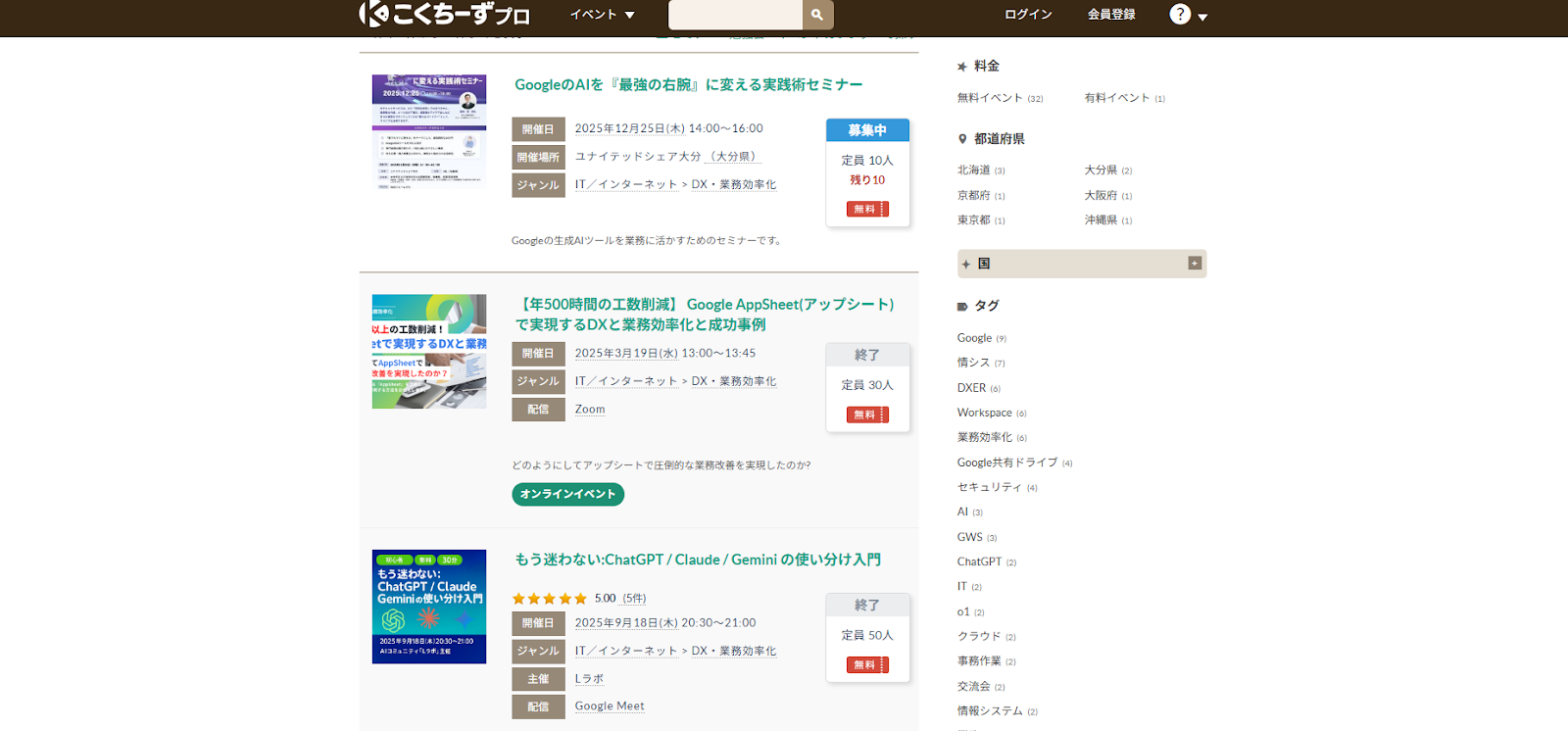
Task: Click the five-star rating icons
Action: point(549,599)
